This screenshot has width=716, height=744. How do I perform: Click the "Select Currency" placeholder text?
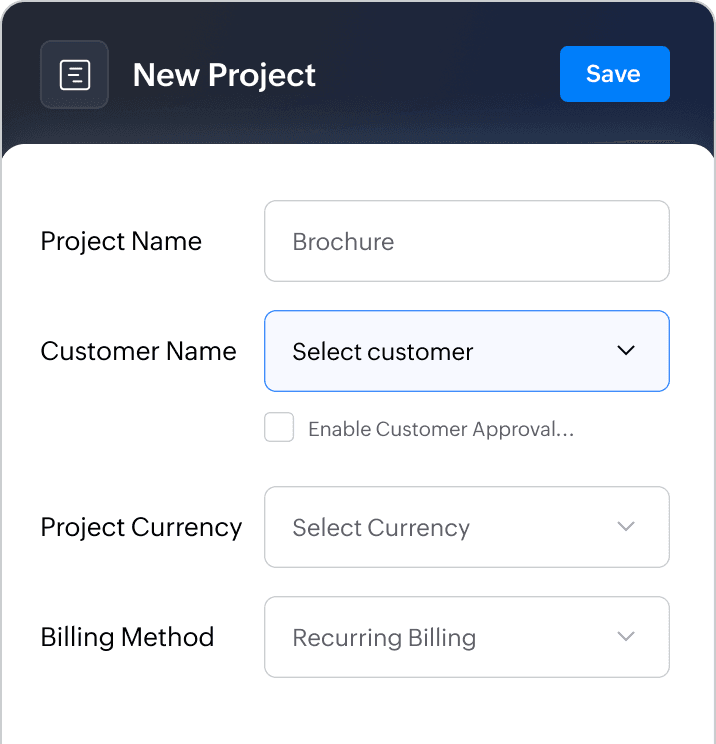tap(381, 527)
